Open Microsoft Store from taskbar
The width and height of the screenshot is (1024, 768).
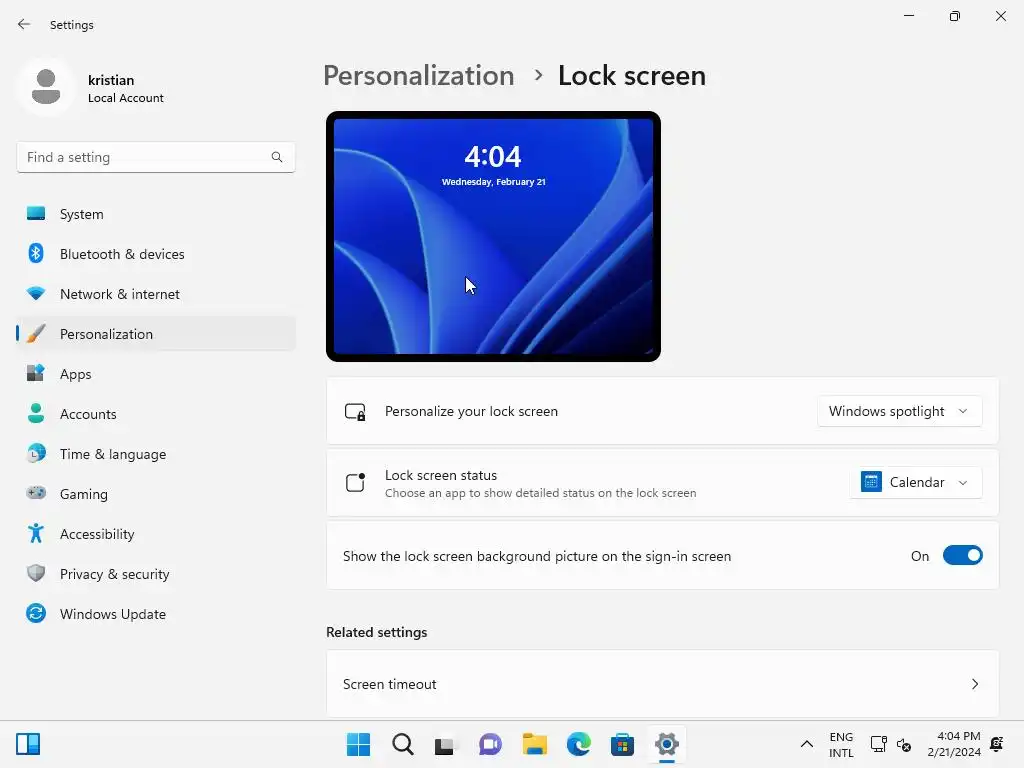click(622, 744)
